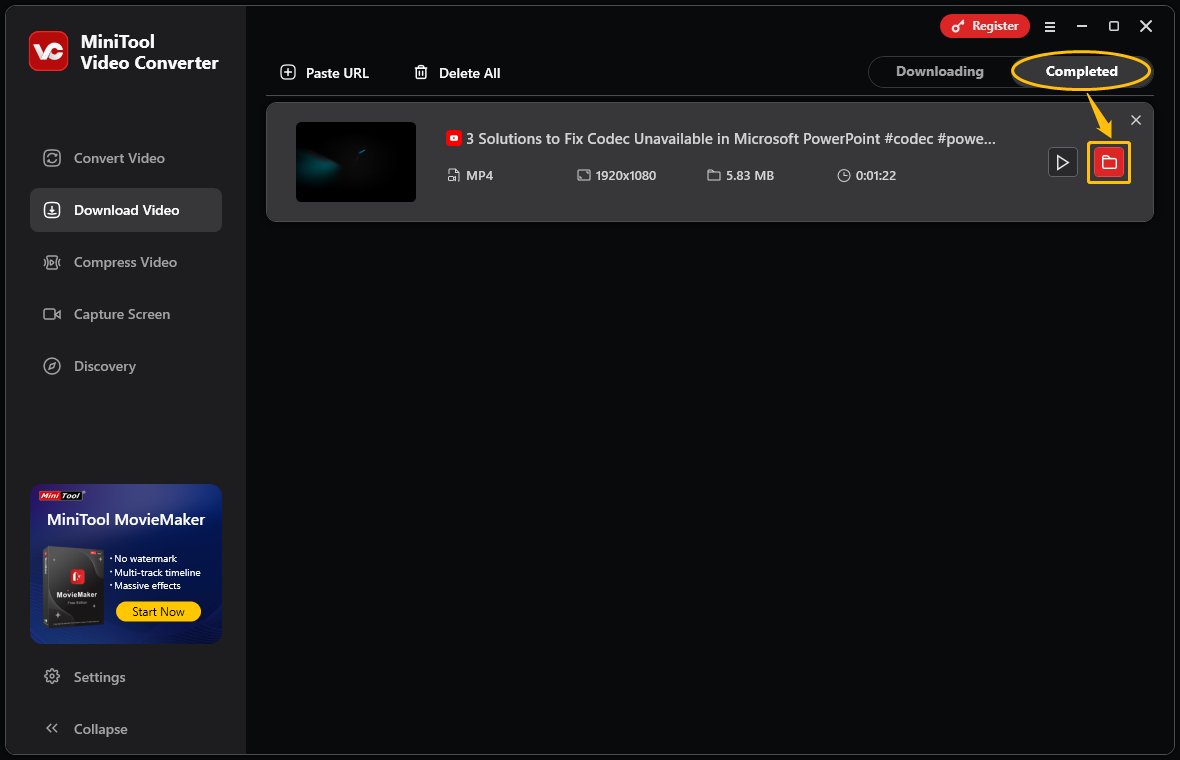This screenshot has height=760, width=1180.
Task: Click the MovieMaker product box image
Action: tap(74, 586)
